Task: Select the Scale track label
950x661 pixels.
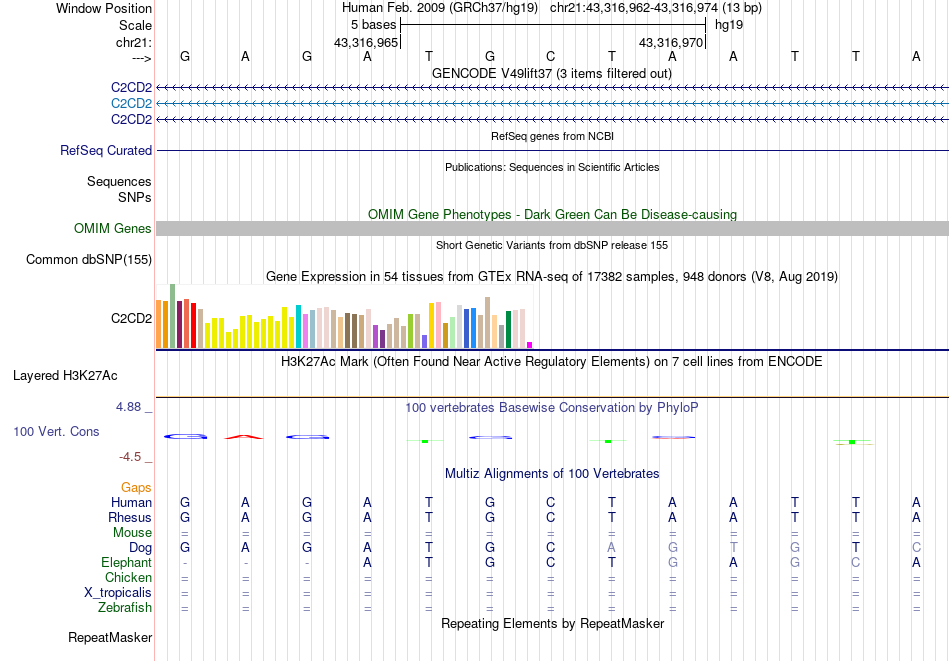Action: point(135,25)
